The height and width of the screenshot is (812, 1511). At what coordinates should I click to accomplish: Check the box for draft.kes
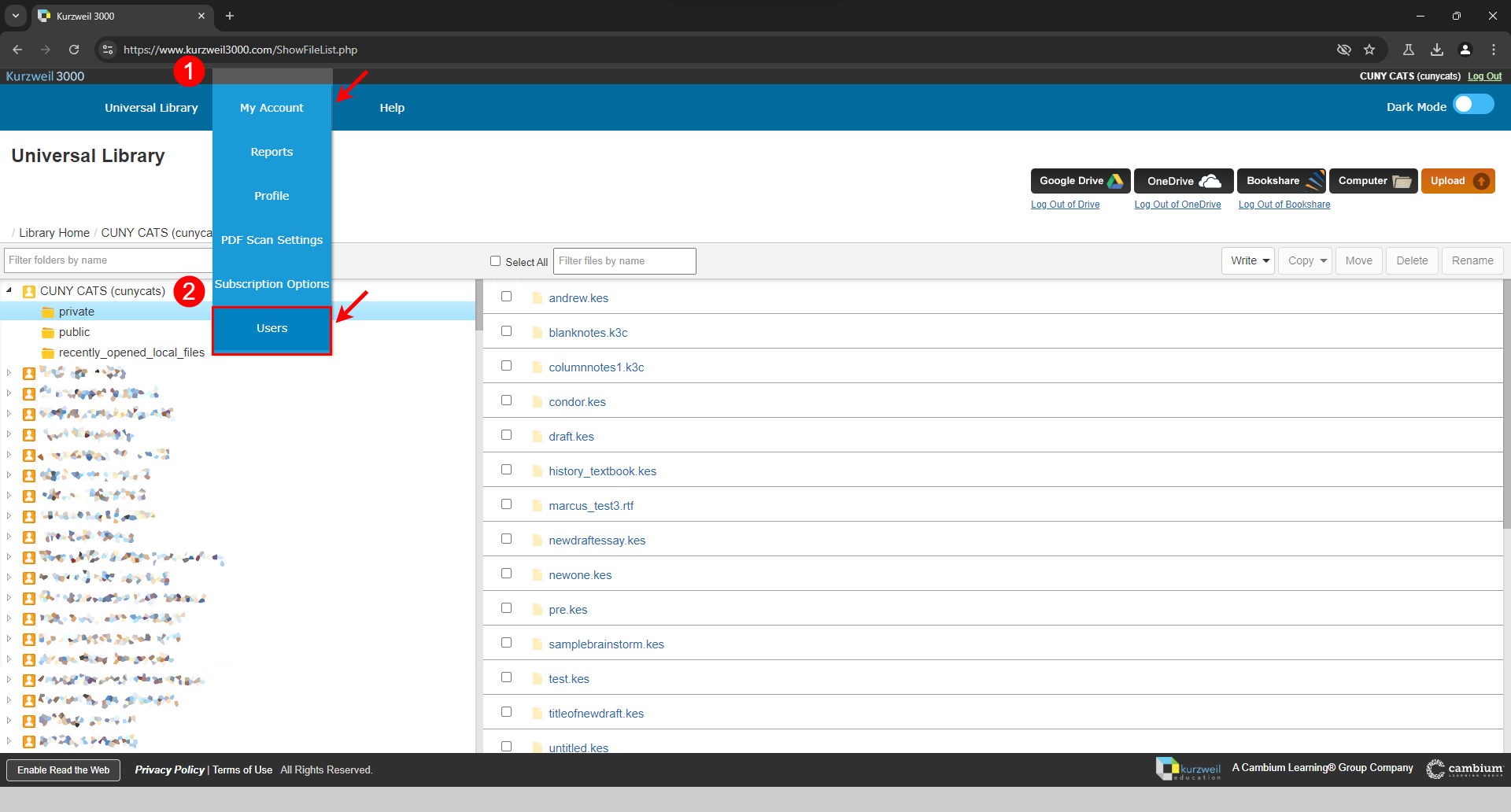(x=507, y=435)
